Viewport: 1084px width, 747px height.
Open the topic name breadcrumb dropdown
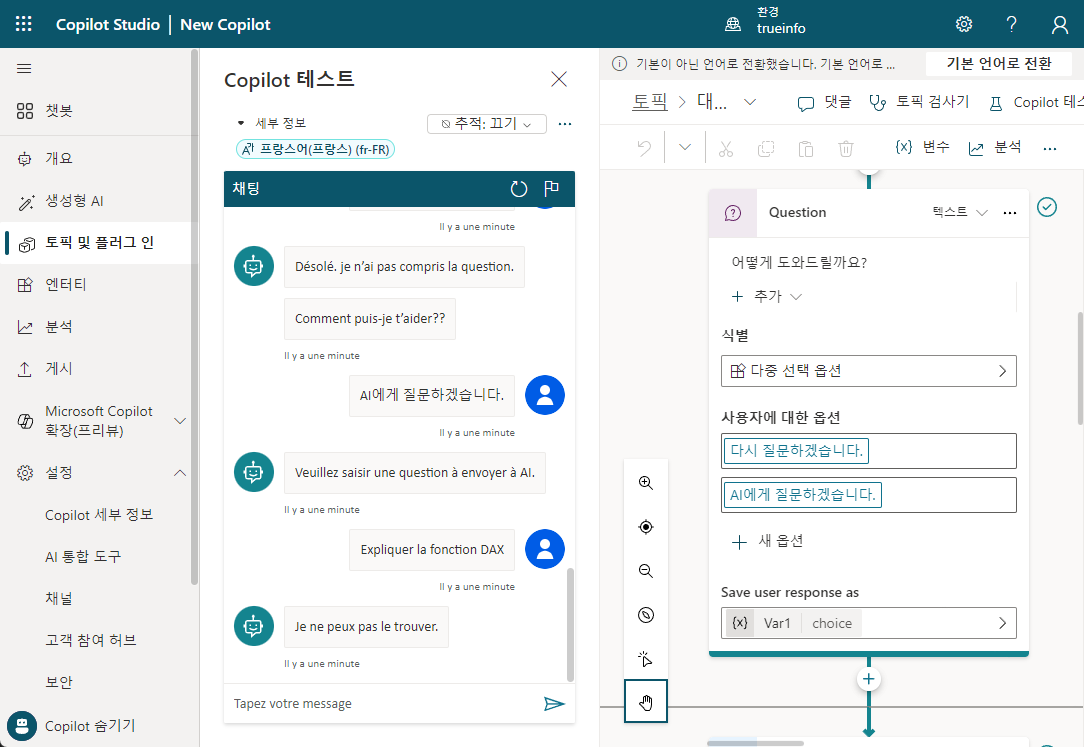pyautogui.click(x=749, y=102)
